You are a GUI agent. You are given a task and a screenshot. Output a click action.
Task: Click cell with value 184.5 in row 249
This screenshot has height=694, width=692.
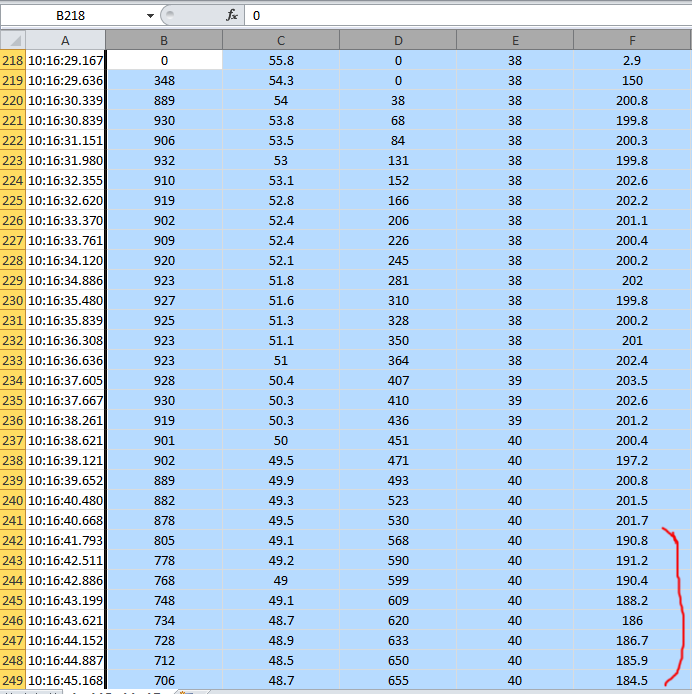632,681
